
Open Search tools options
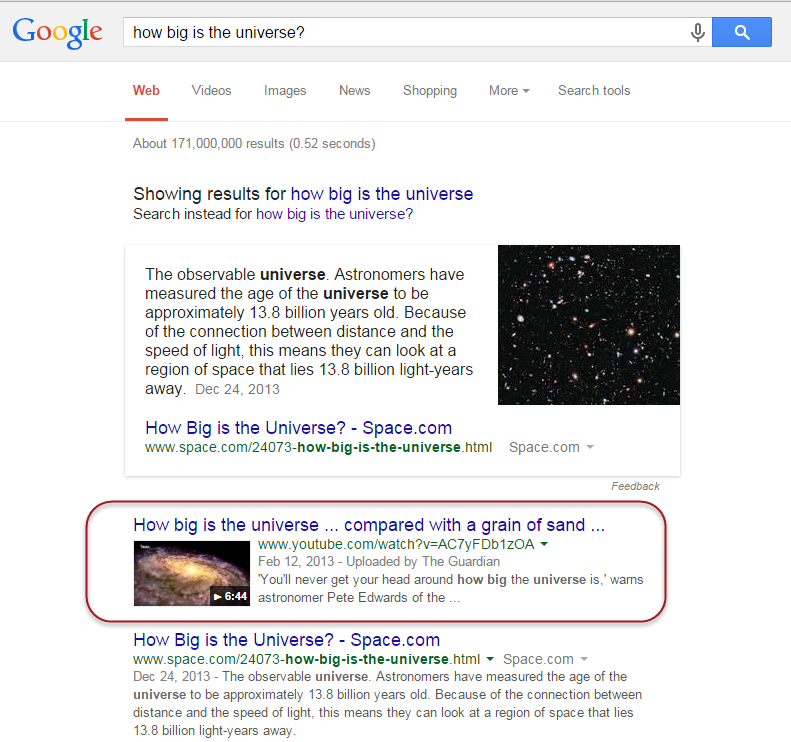[594, 91]
